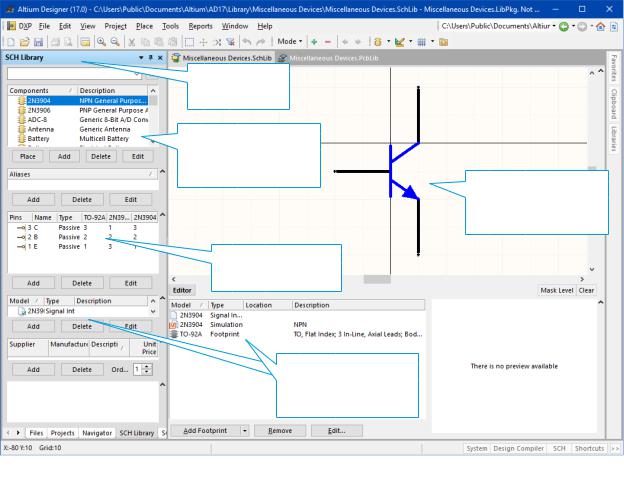Click the Mask Level button
The height and width of the screenshot is (497, 624).
557,290
